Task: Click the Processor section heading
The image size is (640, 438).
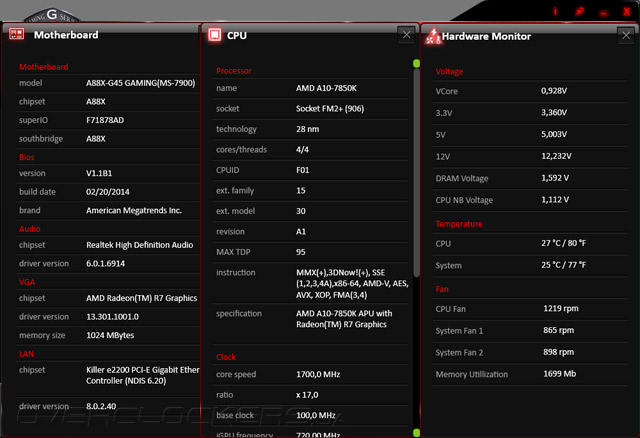Action: [234, 71]
